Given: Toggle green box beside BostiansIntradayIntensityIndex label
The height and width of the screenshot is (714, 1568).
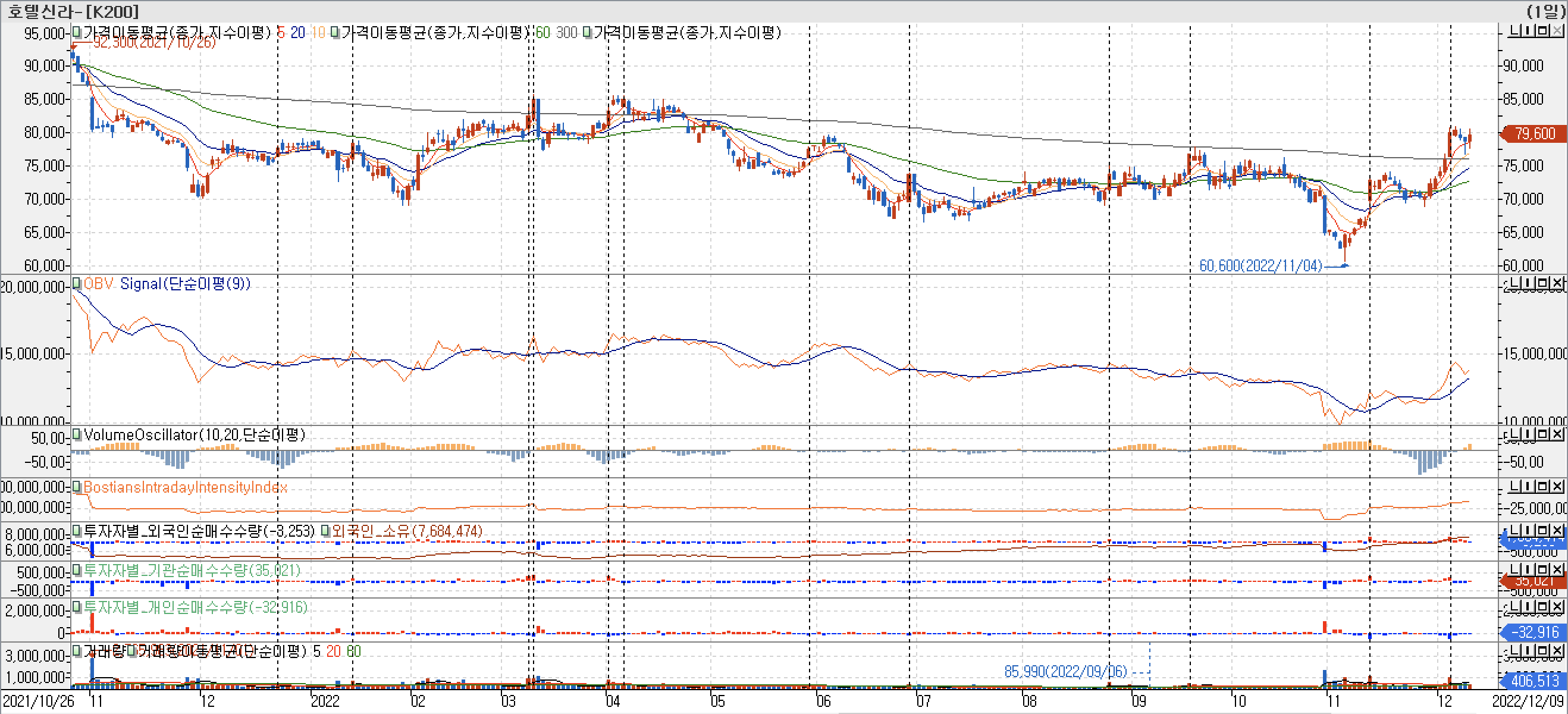Looking at the screenshot, I should pos(77,486).
